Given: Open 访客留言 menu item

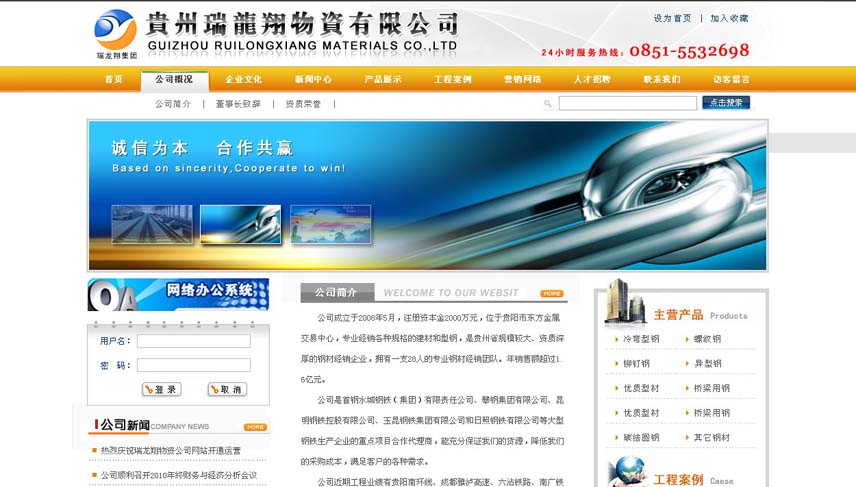Looking at the screenshot, I should click(x=732, y=79).
